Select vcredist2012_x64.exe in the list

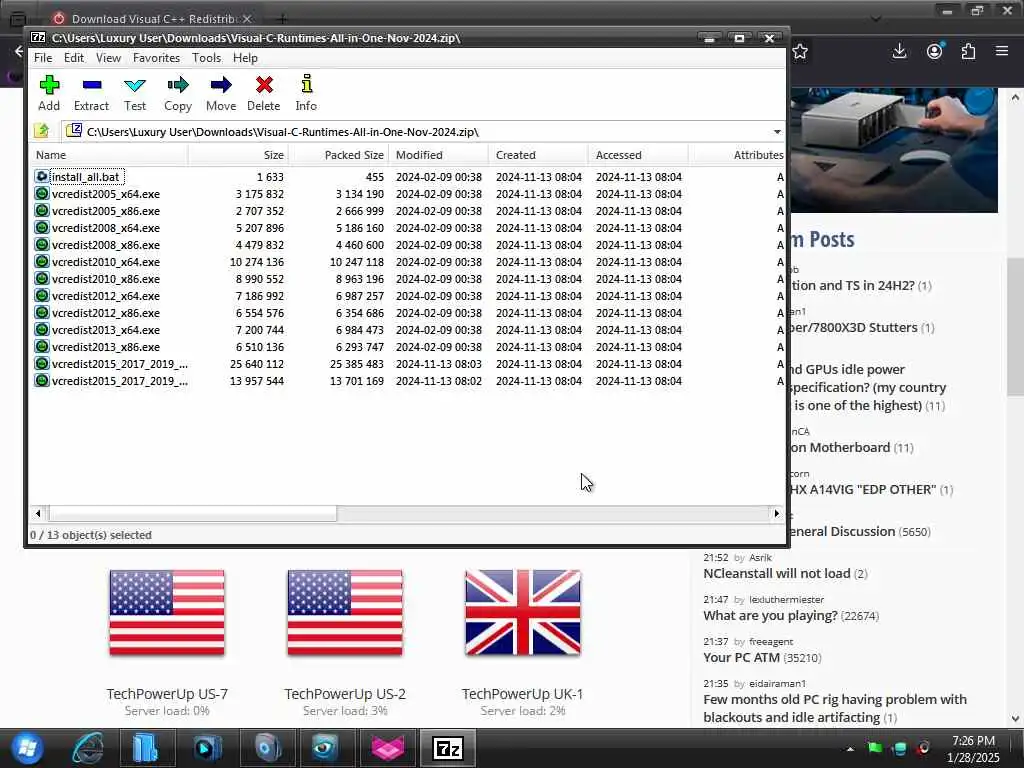[x=106, y=296]
